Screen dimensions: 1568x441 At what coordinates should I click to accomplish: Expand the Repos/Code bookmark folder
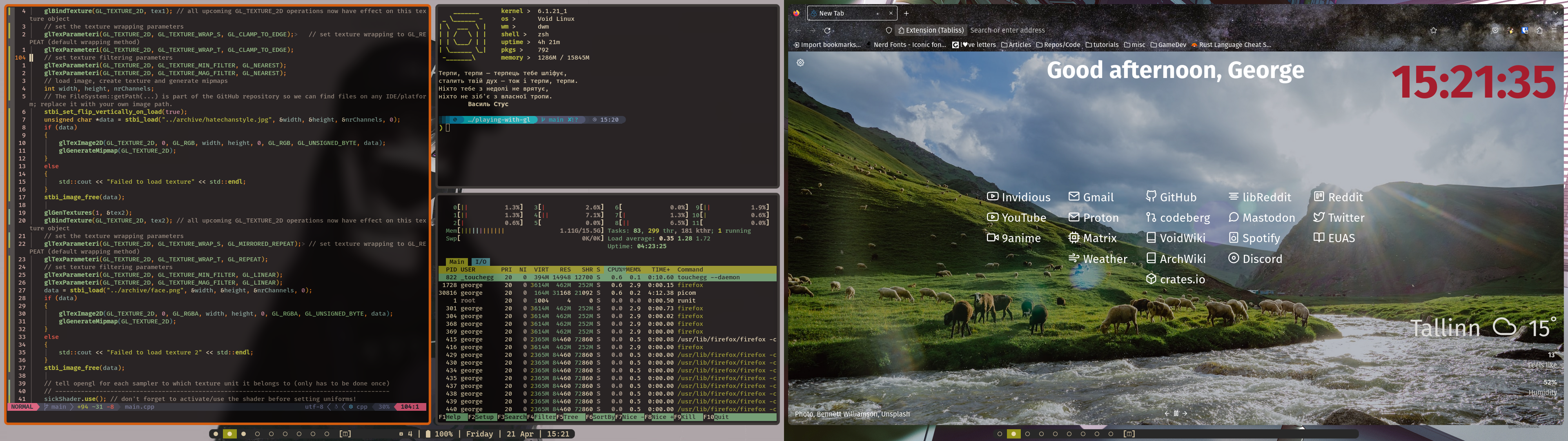coord(1058,45)
